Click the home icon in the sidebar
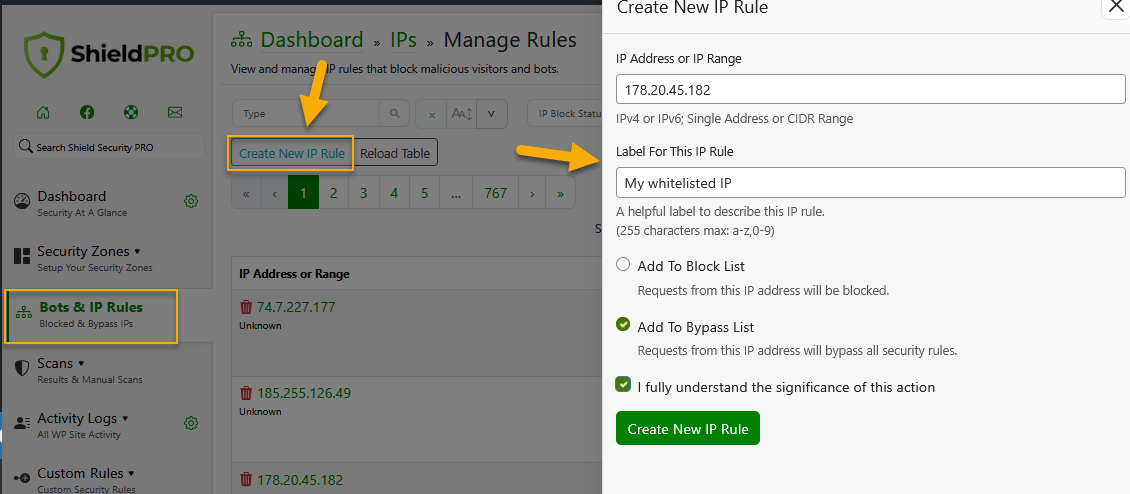 pos(43,112)
